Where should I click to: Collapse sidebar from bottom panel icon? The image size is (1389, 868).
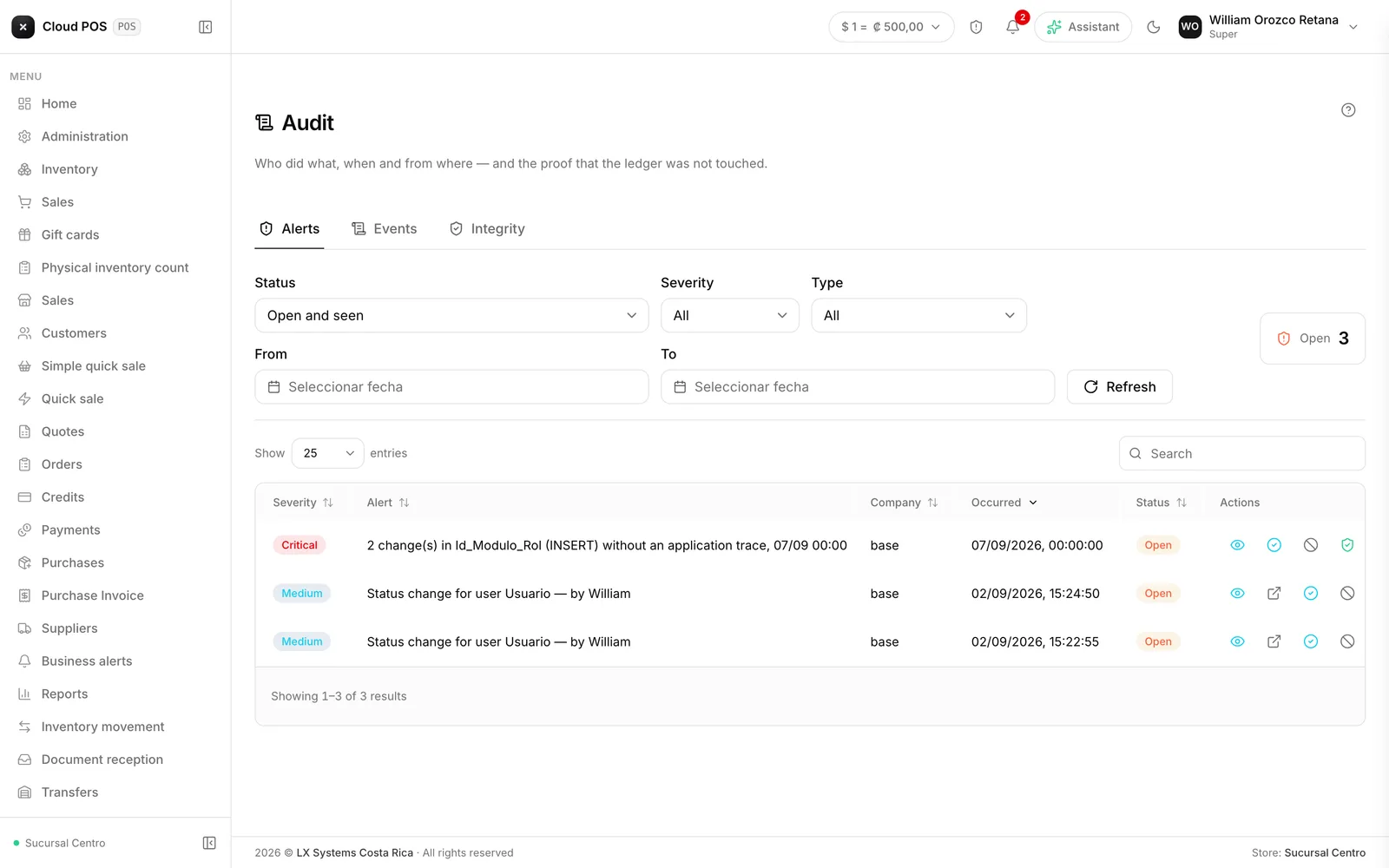pos(209,843)
